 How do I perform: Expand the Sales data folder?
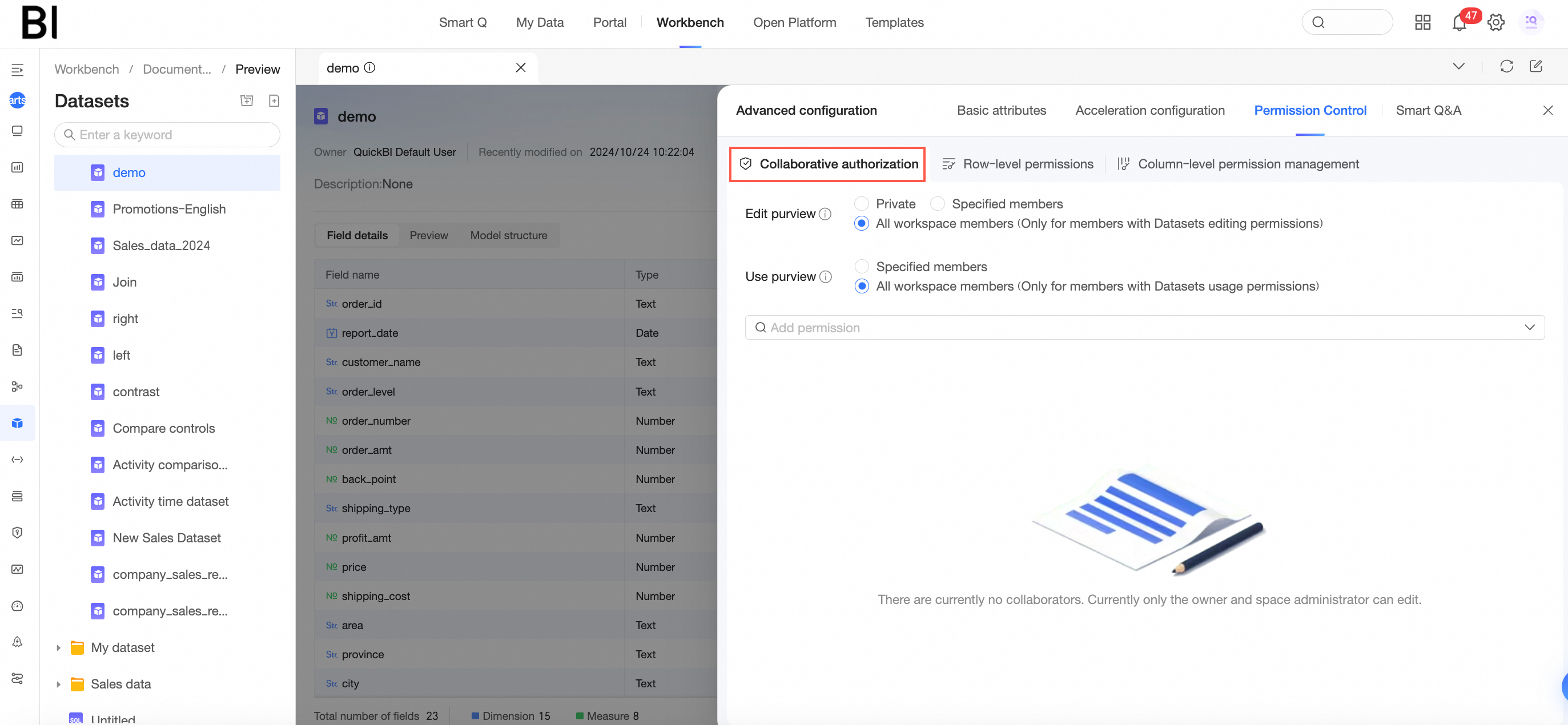[58, 684]
